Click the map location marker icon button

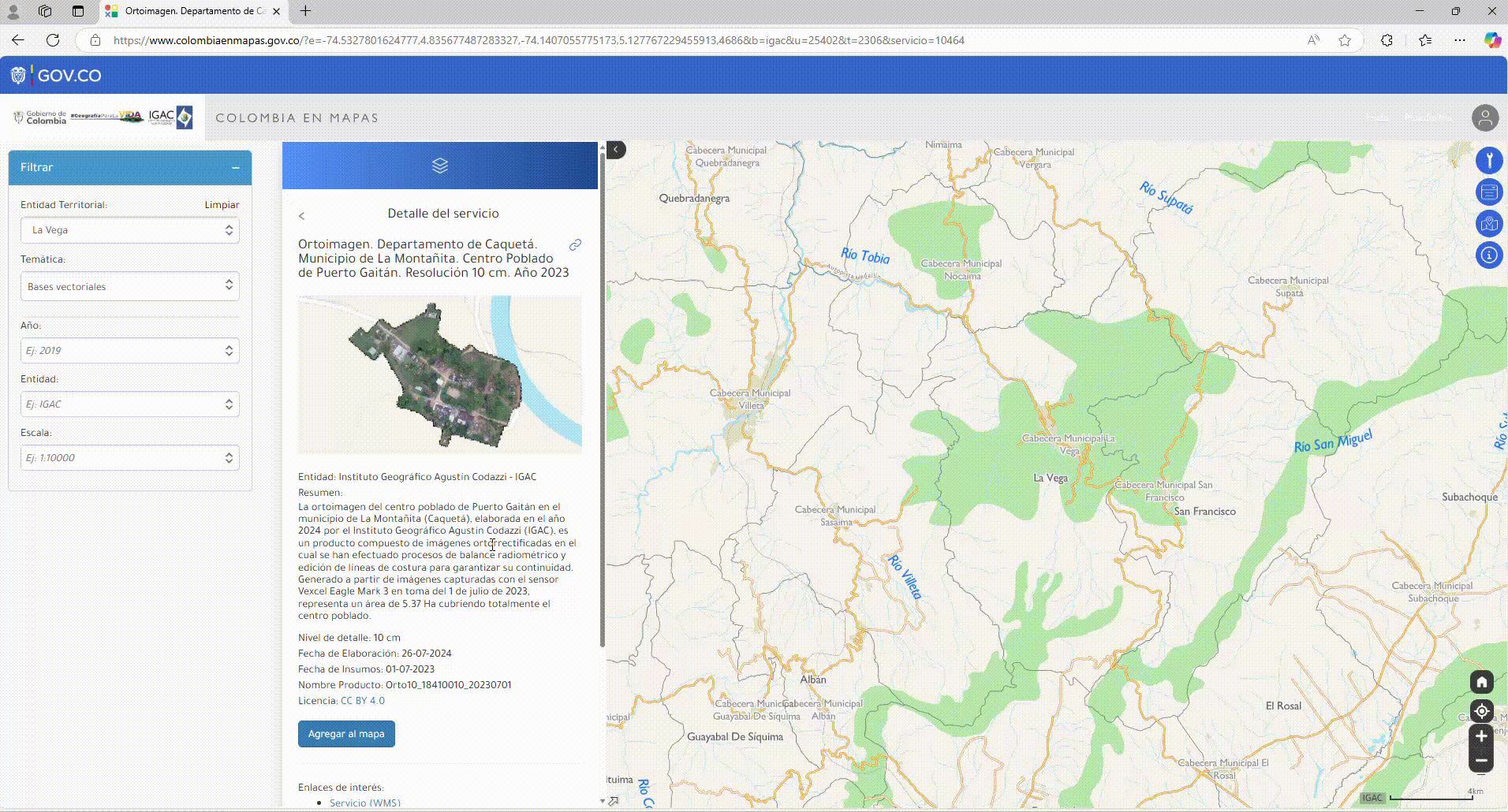click(1489, 224)
